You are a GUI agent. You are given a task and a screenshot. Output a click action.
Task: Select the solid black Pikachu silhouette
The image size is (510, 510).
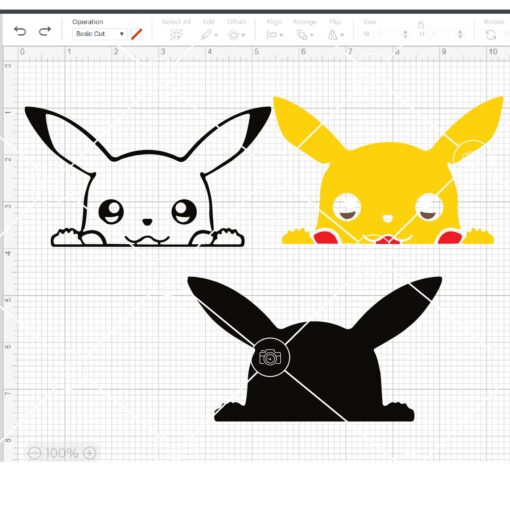315,349
